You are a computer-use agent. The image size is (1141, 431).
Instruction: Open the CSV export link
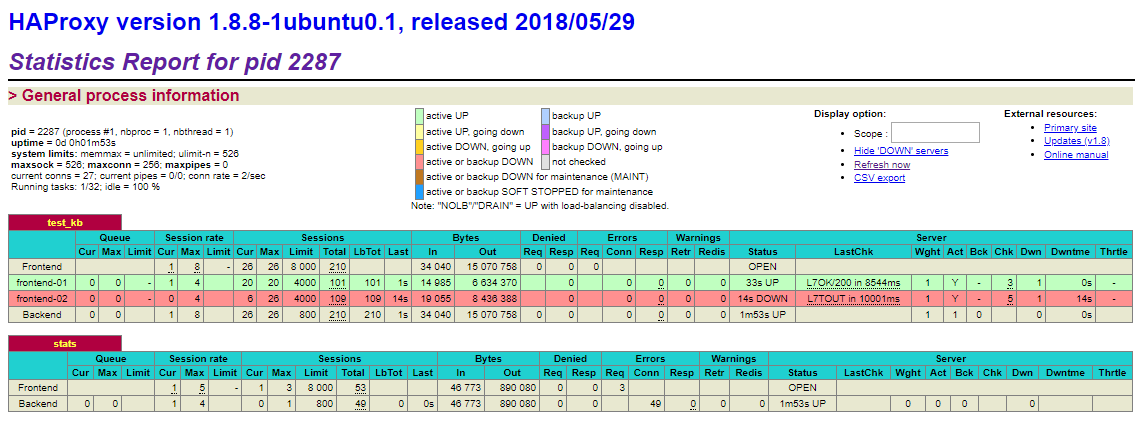(880, 178)
